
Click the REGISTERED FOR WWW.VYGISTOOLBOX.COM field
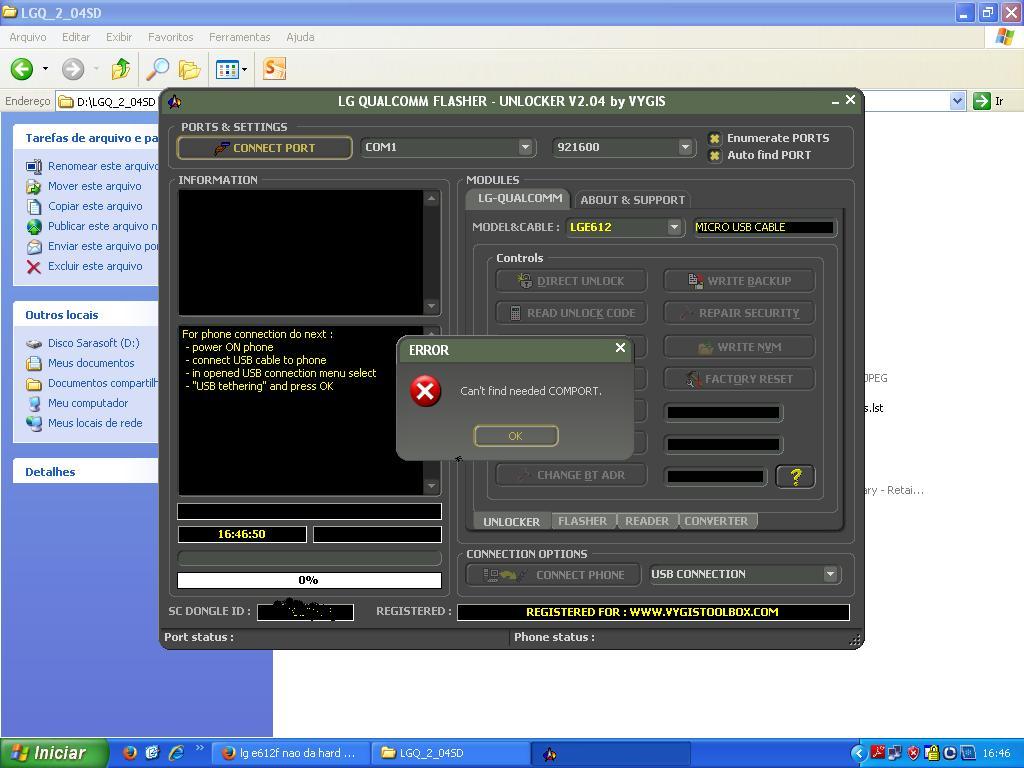point(653,612)
